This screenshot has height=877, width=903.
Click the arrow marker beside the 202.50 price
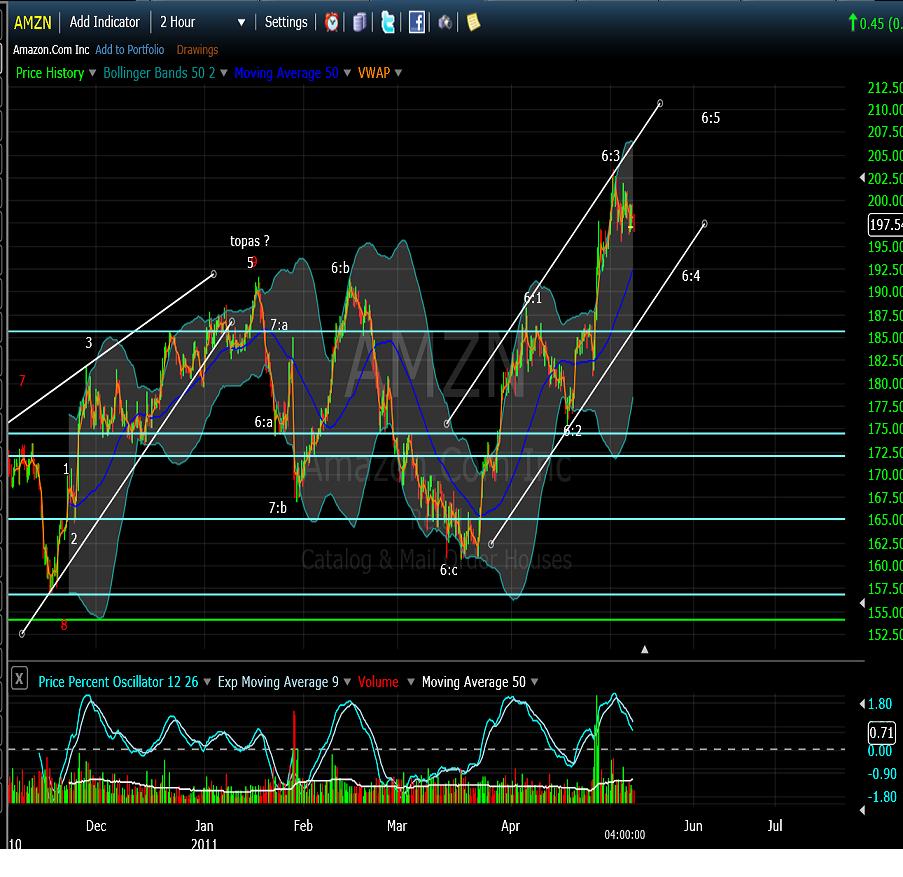pyautogui.click(x=862, y=178)
